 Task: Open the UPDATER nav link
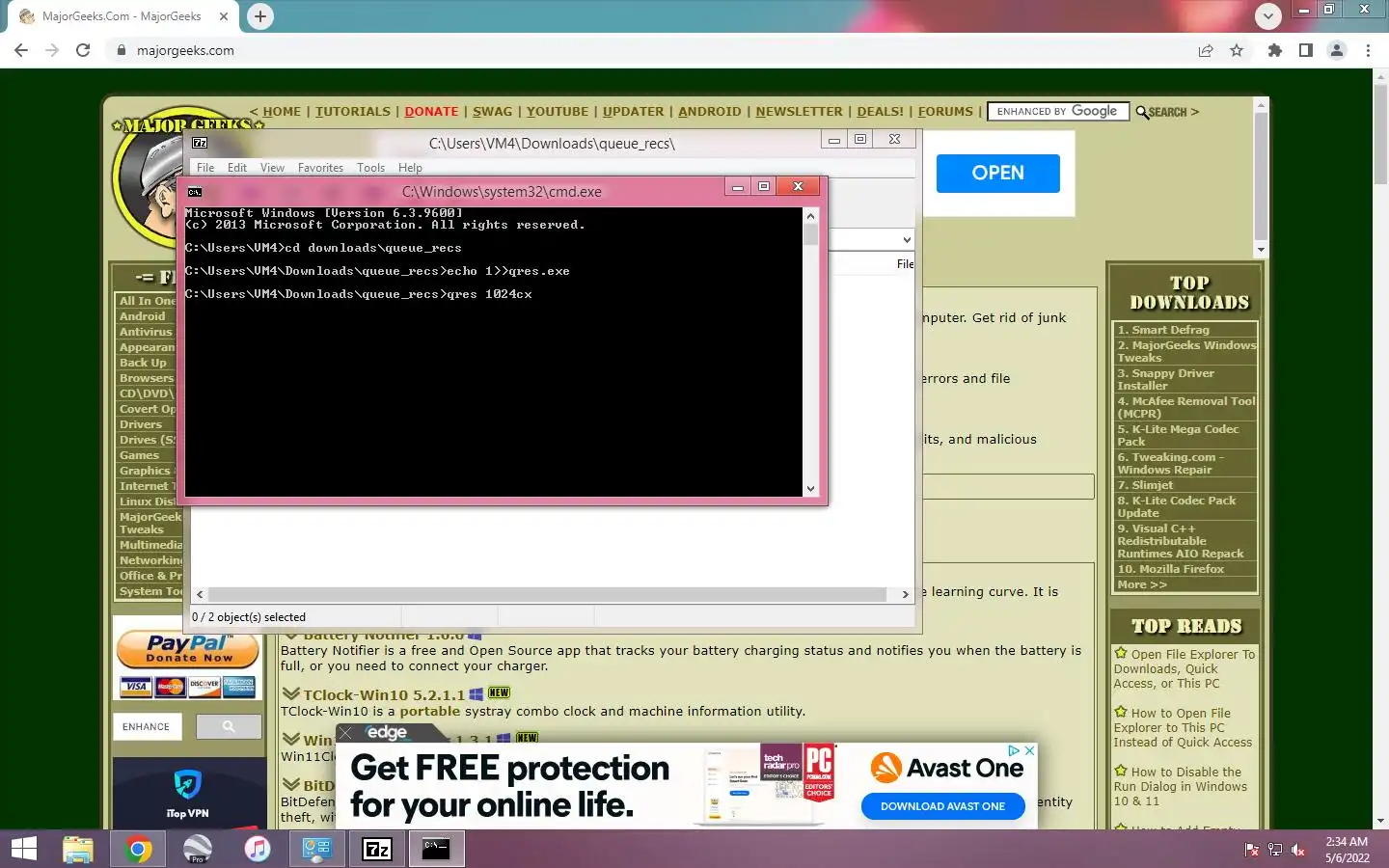click(x=633, y=112)
